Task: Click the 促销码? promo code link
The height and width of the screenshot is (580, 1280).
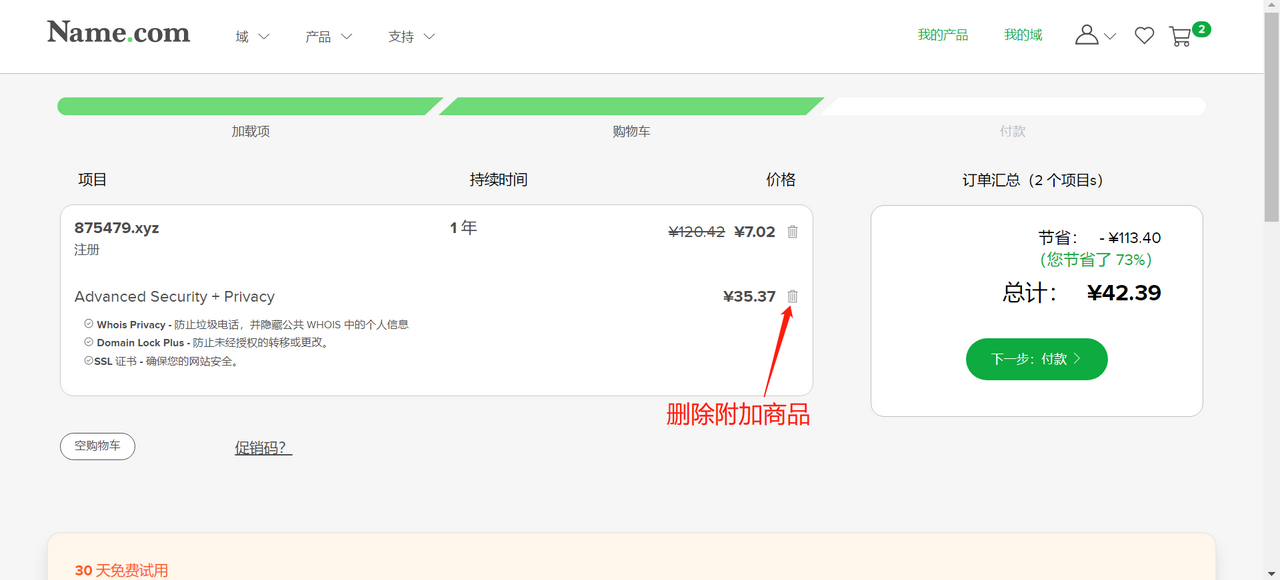Action: click(x=263, y=448)
